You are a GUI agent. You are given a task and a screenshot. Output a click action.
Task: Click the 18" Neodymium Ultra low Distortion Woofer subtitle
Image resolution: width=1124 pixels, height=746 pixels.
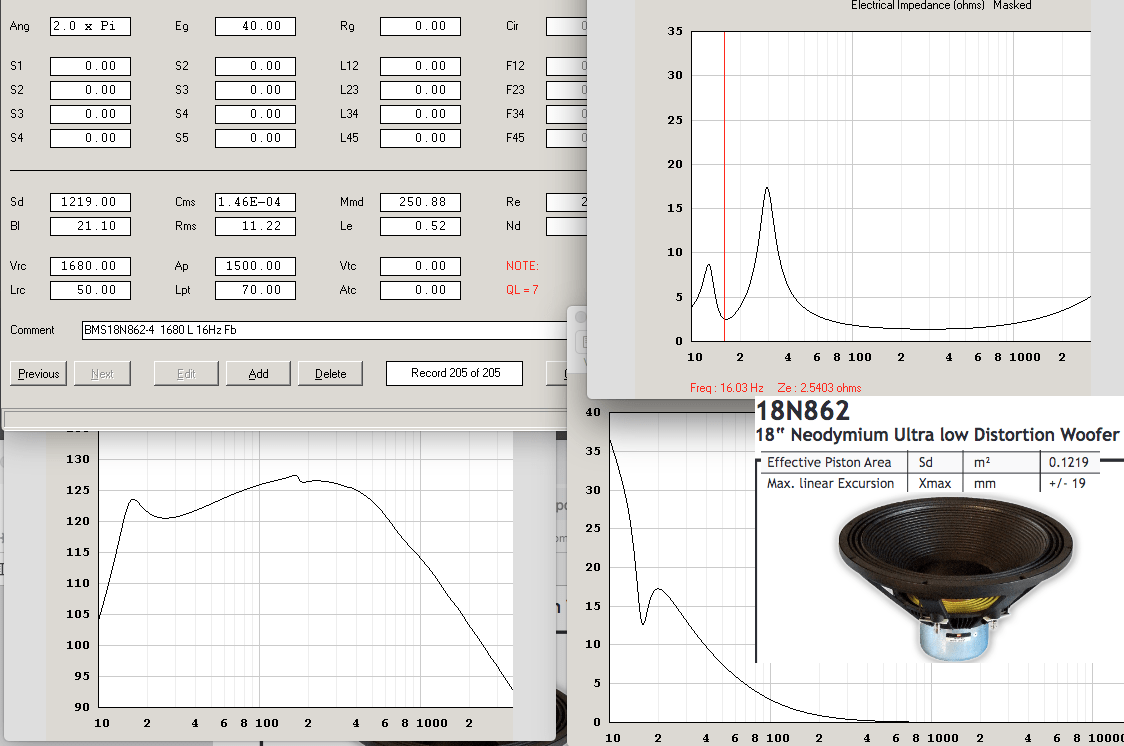938,435
